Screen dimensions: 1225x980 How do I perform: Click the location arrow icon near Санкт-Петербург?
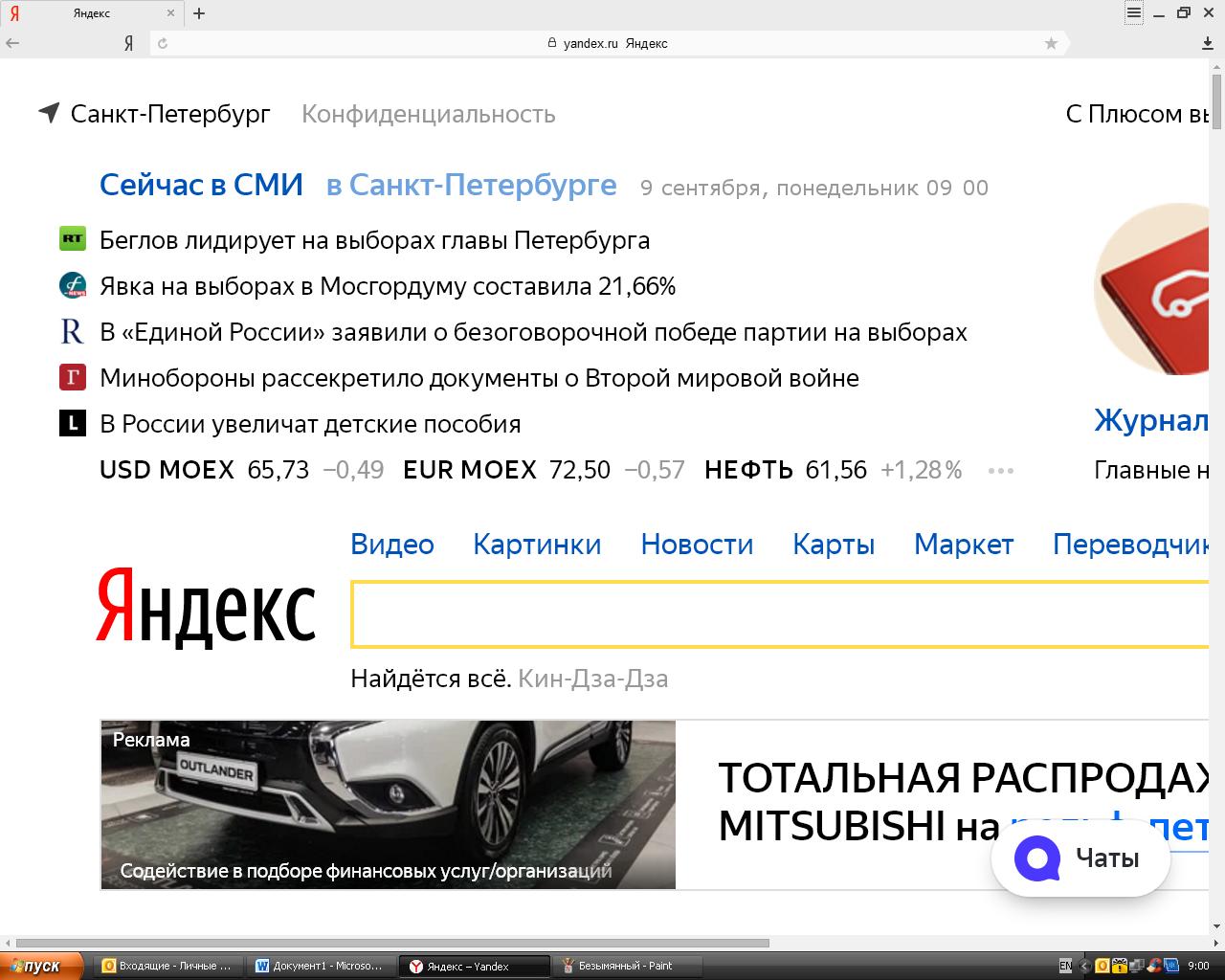[x=49, y=113]
